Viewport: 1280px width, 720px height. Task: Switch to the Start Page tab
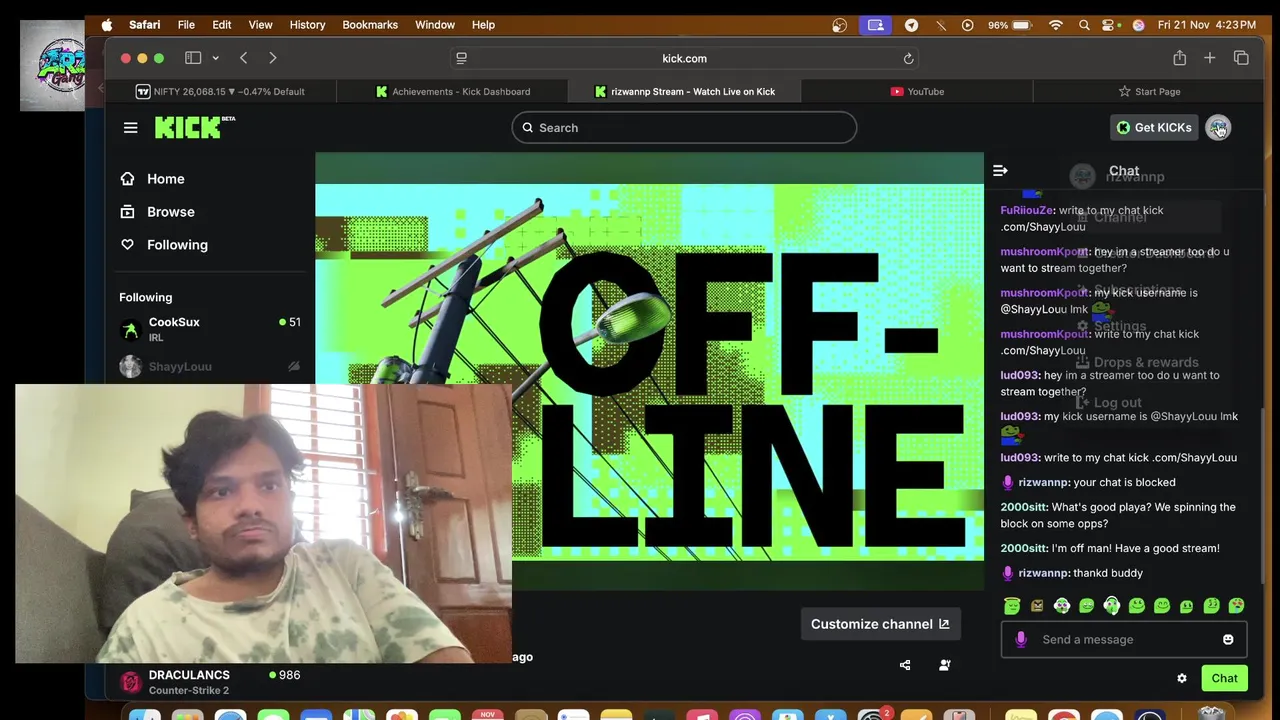point(1149,91)
